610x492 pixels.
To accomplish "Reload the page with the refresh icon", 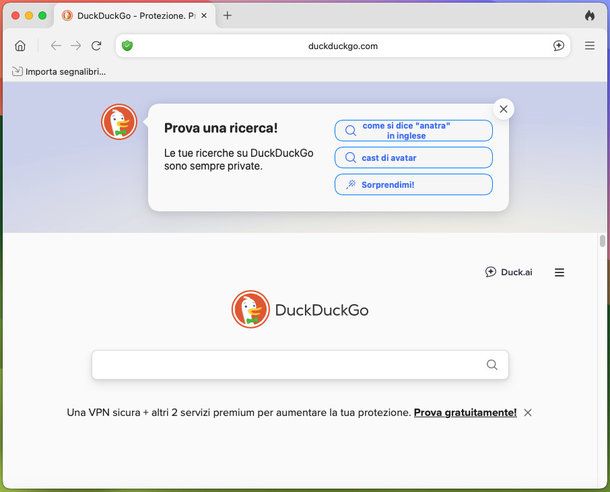I will pyautogui.click(x=96, y=46).
